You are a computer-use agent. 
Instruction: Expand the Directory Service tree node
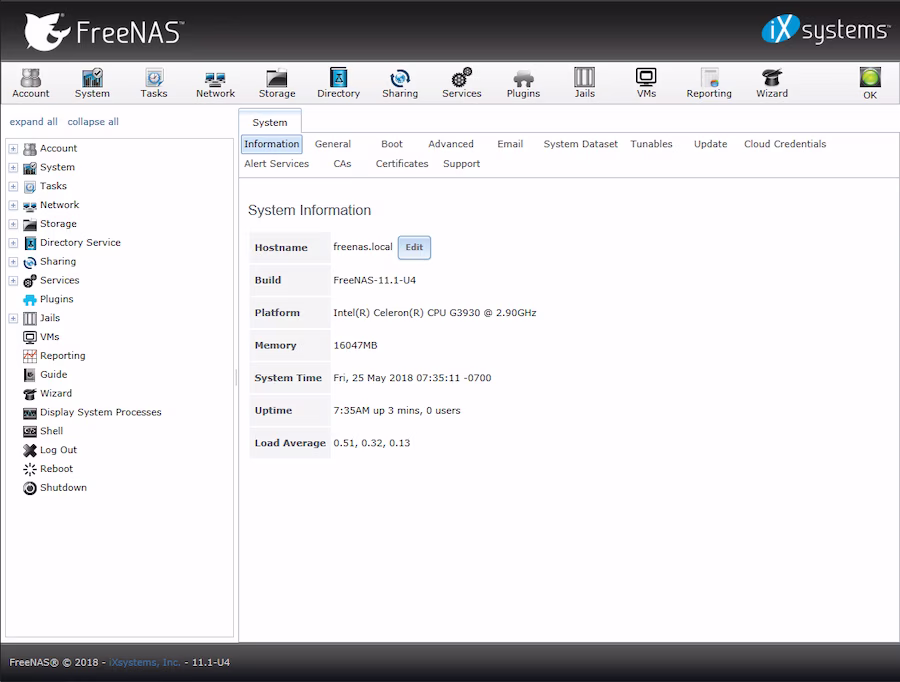point(13,243)
